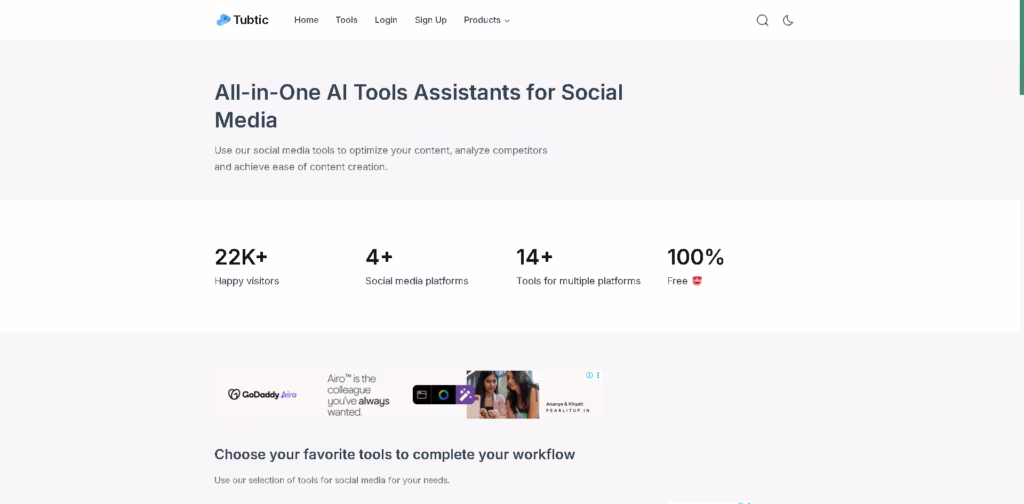Open the ad options three-dot icon
The width and height of the screenshot is (1024, 504).
pos(598,375)
